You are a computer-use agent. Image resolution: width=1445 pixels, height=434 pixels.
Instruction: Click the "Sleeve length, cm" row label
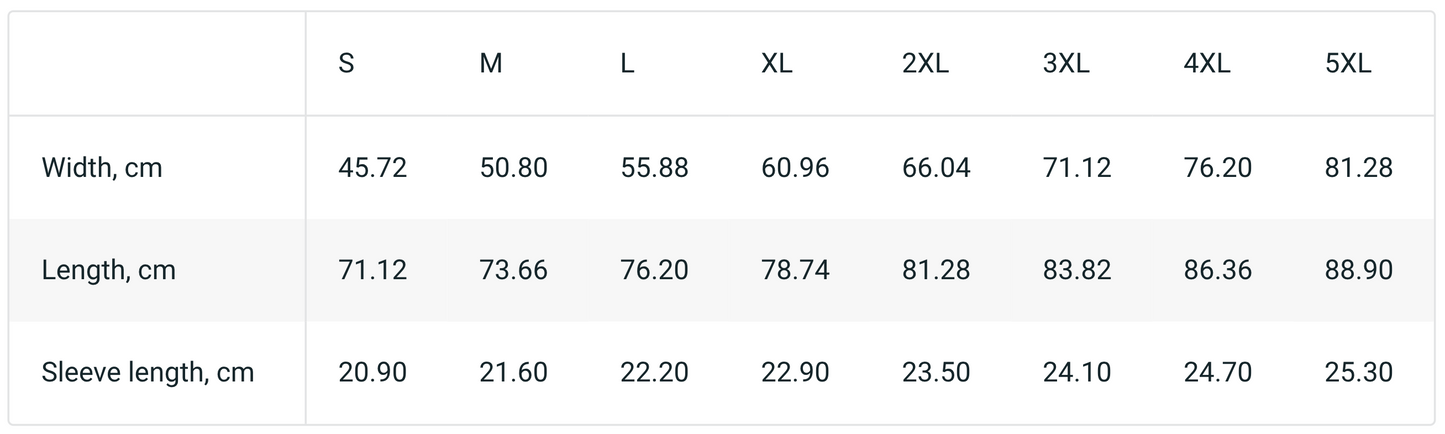148,373
